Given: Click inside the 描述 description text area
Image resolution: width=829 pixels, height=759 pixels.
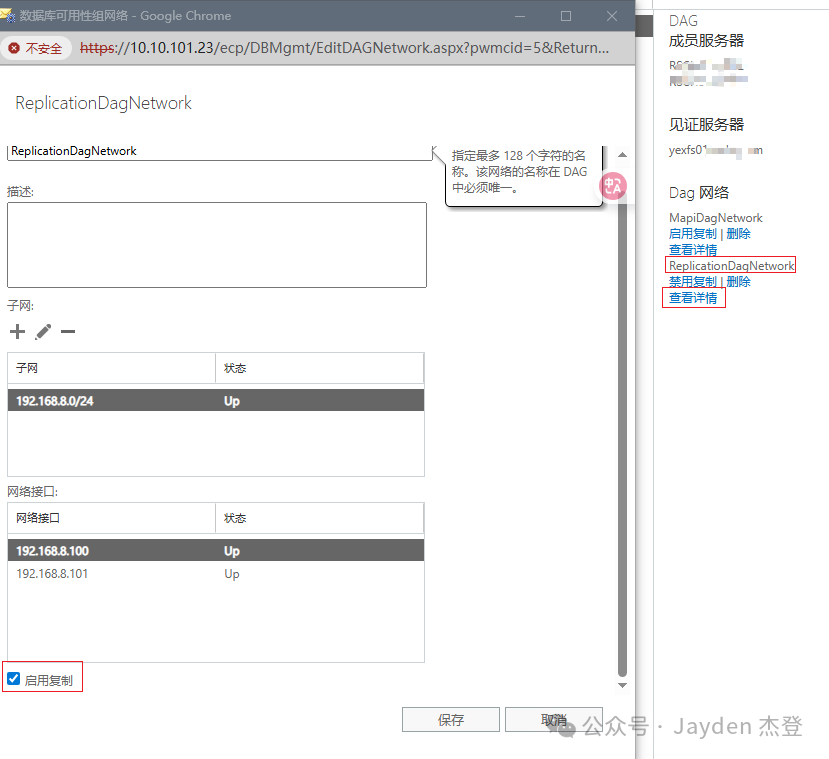Looking at the screenshot, I should point(216,245).
